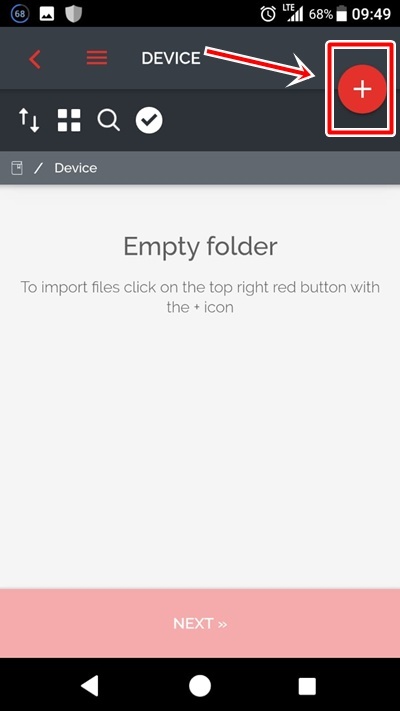Open the hamburger menu
This screenshot has width=400, height=711.
(x=97, y=58)
